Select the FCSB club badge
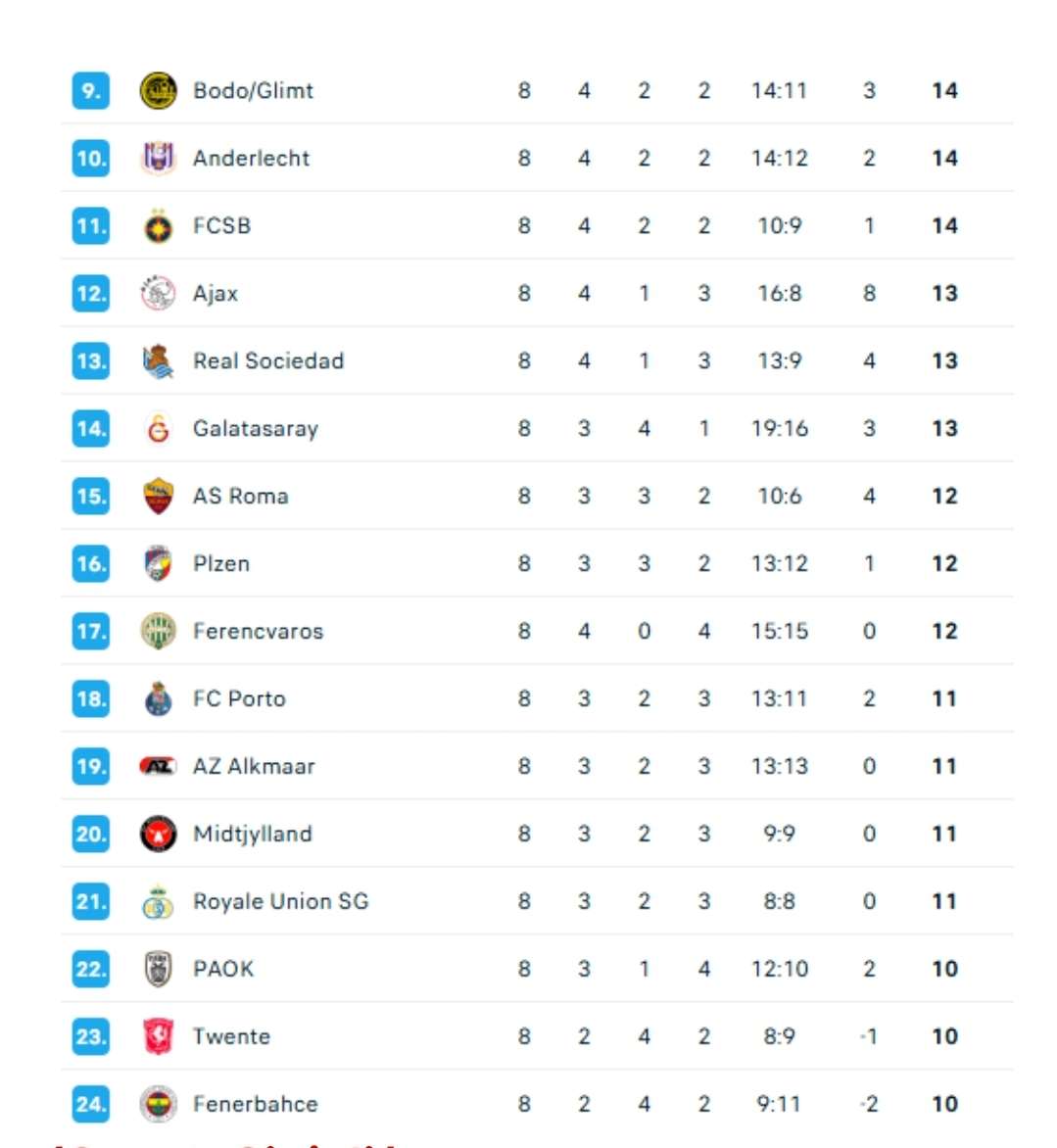The height and width of the screenshot is (1148, 1057). click(158, 226)
